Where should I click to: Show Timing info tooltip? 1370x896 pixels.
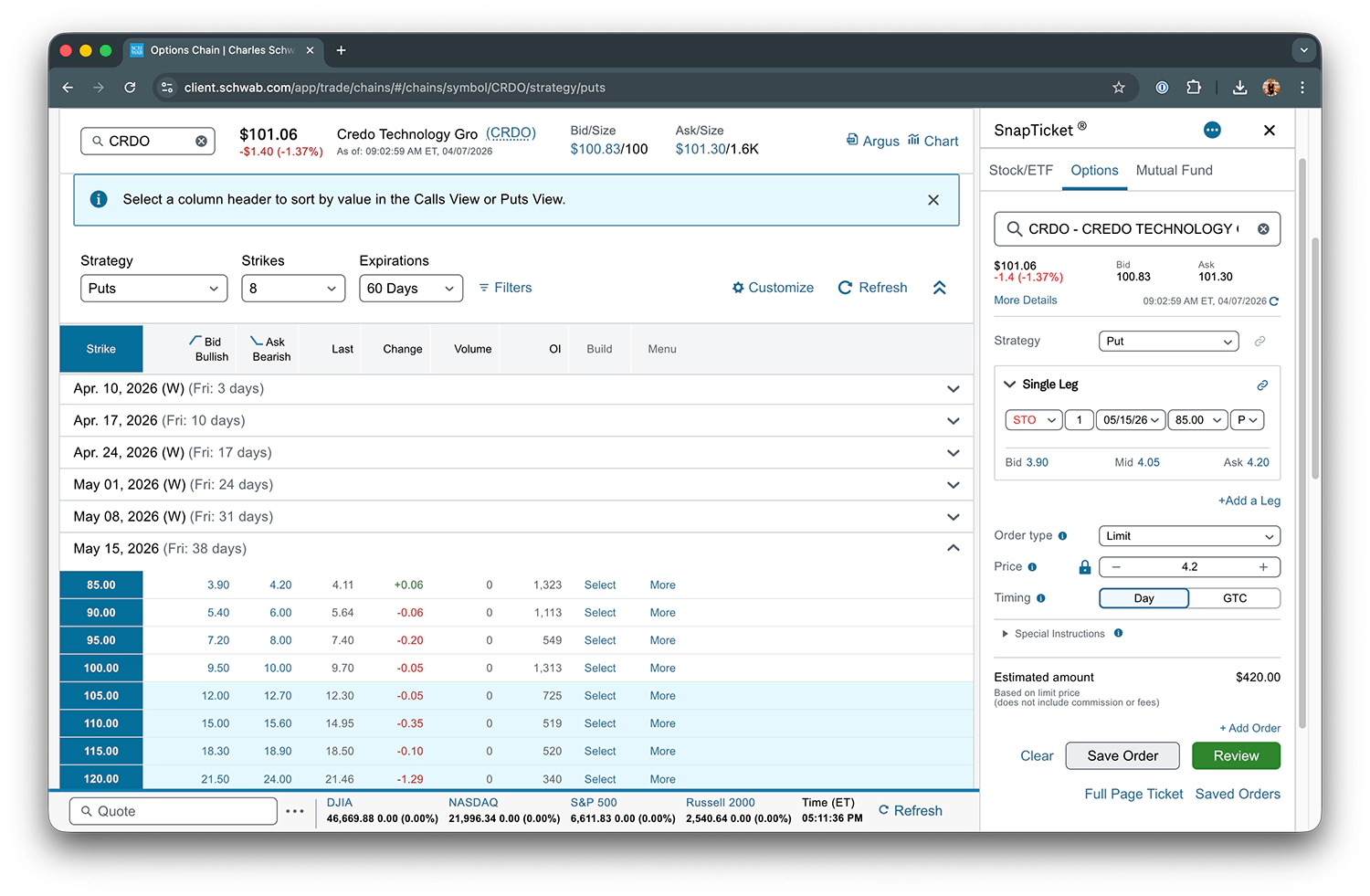pos(1041,598)
